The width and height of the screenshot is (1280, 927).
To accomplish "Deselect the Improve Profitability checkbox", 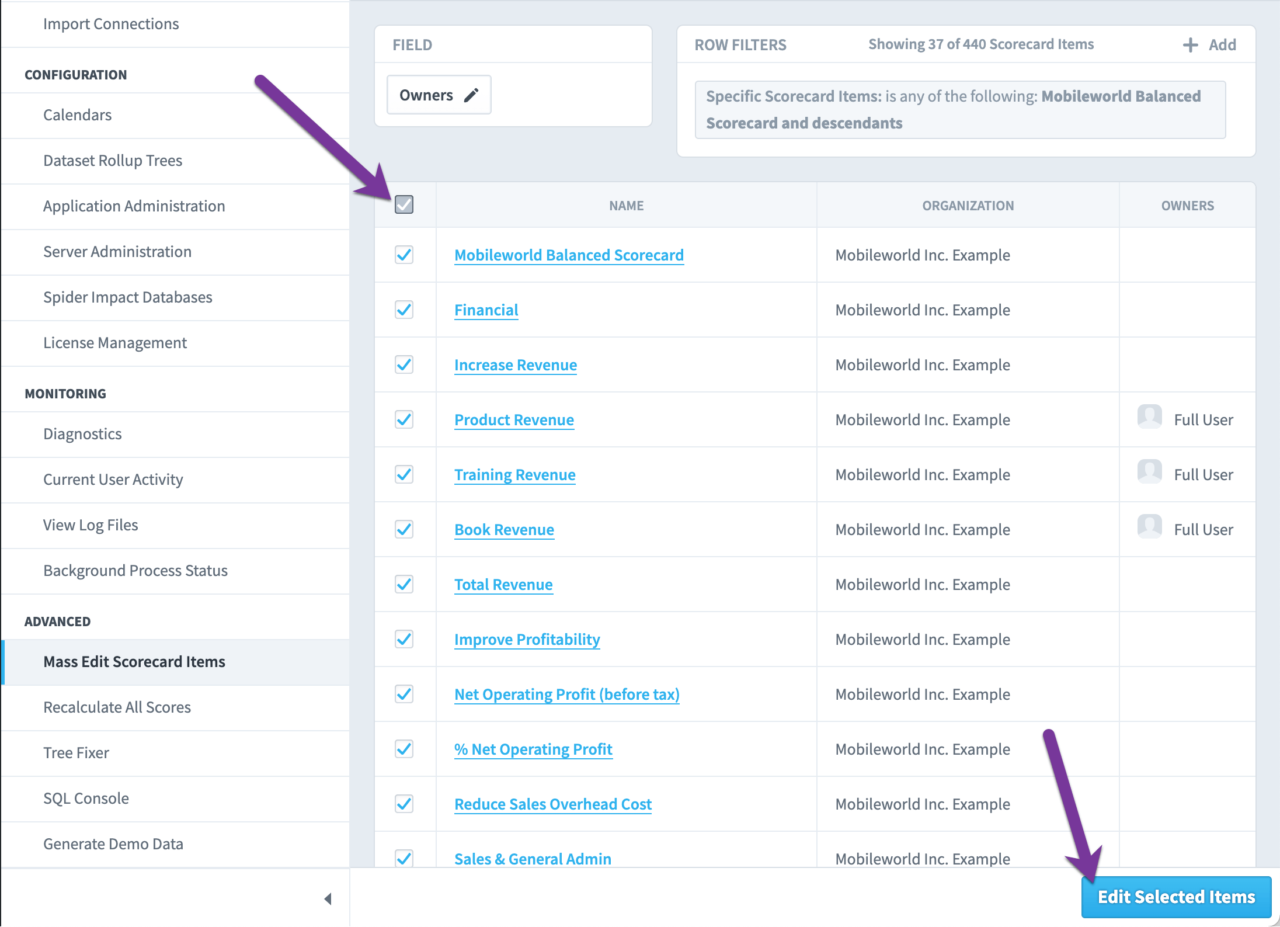I will pyautogui.click(x=404, y=639).
